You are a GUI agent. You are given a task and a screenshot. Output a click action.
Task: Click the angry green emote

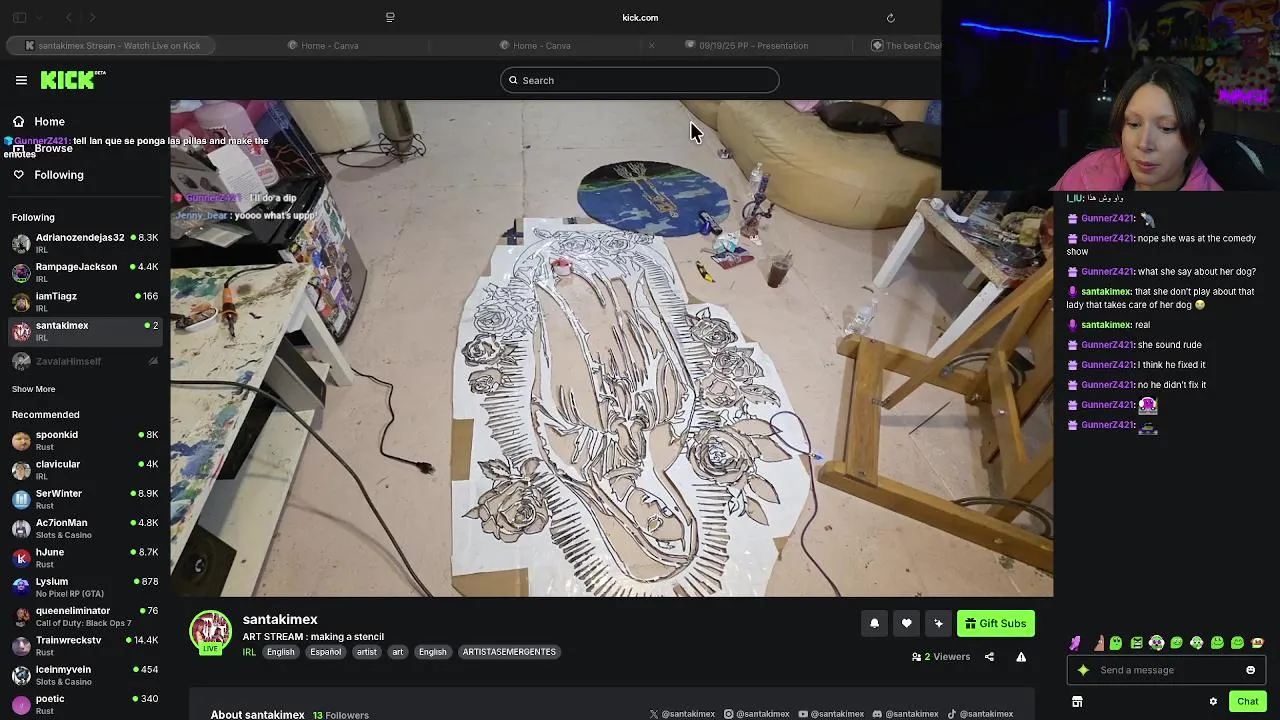click(x=1137, y=643)
